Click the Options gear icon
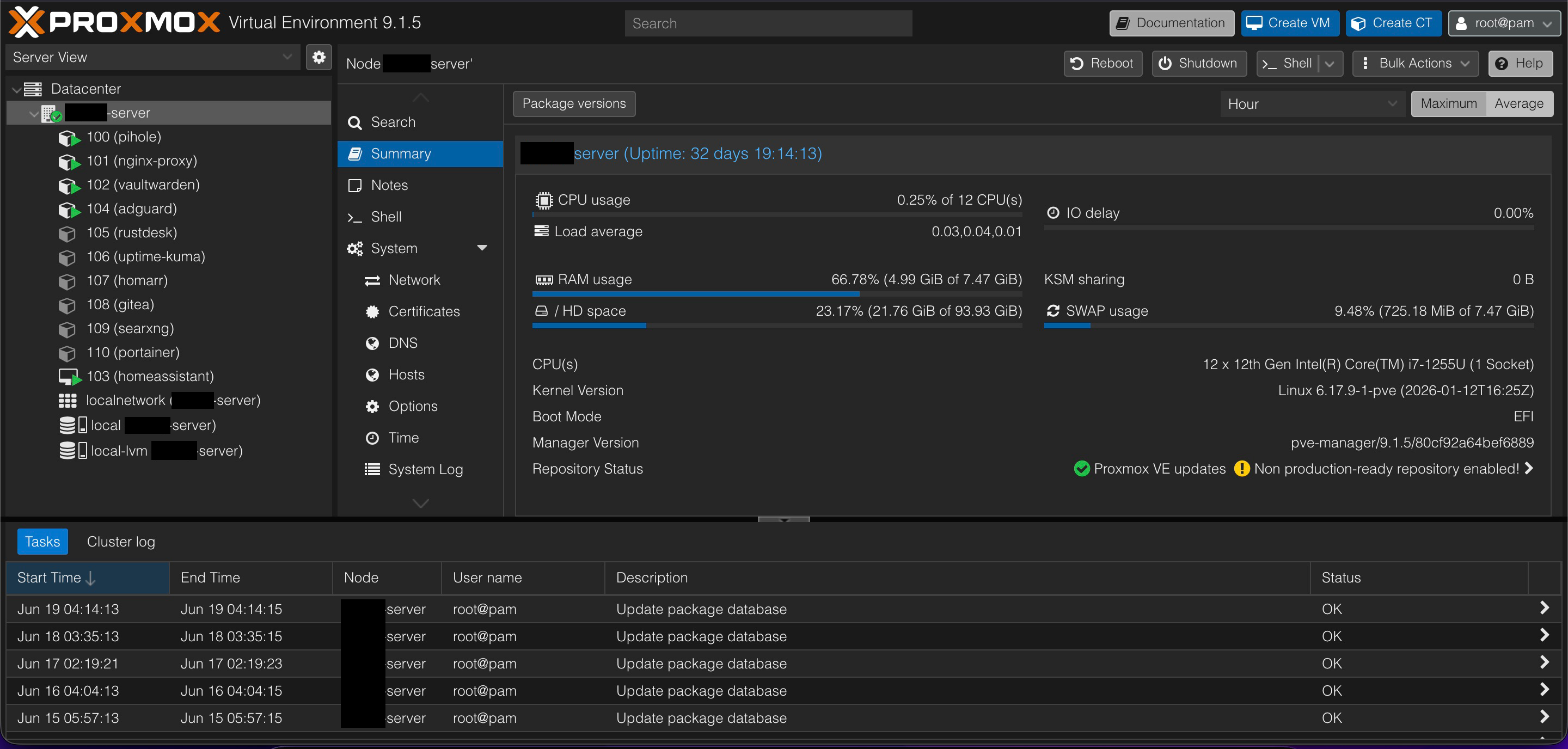This screenshot has width=1568, height=749. (x=372, y=407)
